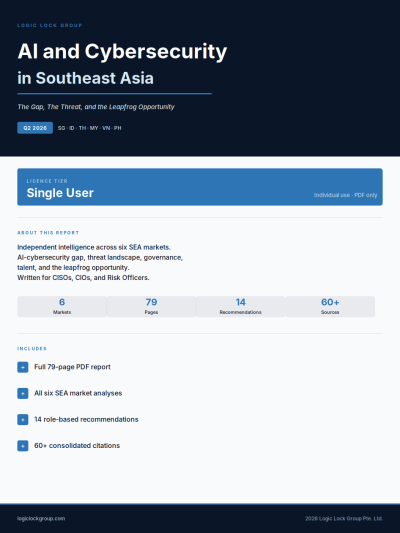Click the country codes SG · ID · TH · MY · VN · PH
The height and width of the screenshot is (533, 400).
[x=89, y=128]
